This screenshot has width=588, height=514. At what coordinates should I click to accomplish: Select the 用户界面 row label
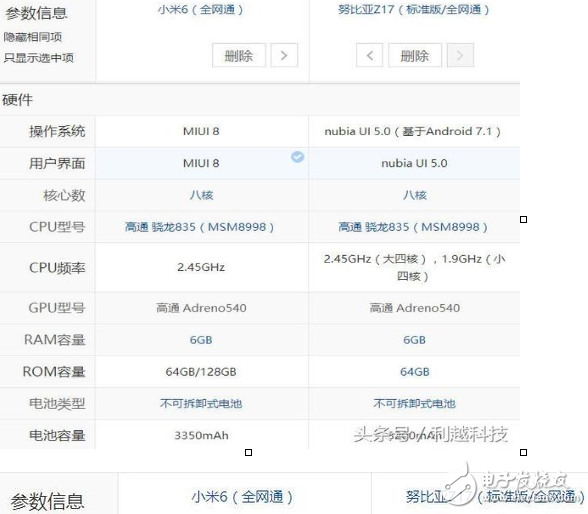pyautogui.click(x=57, y=163)
